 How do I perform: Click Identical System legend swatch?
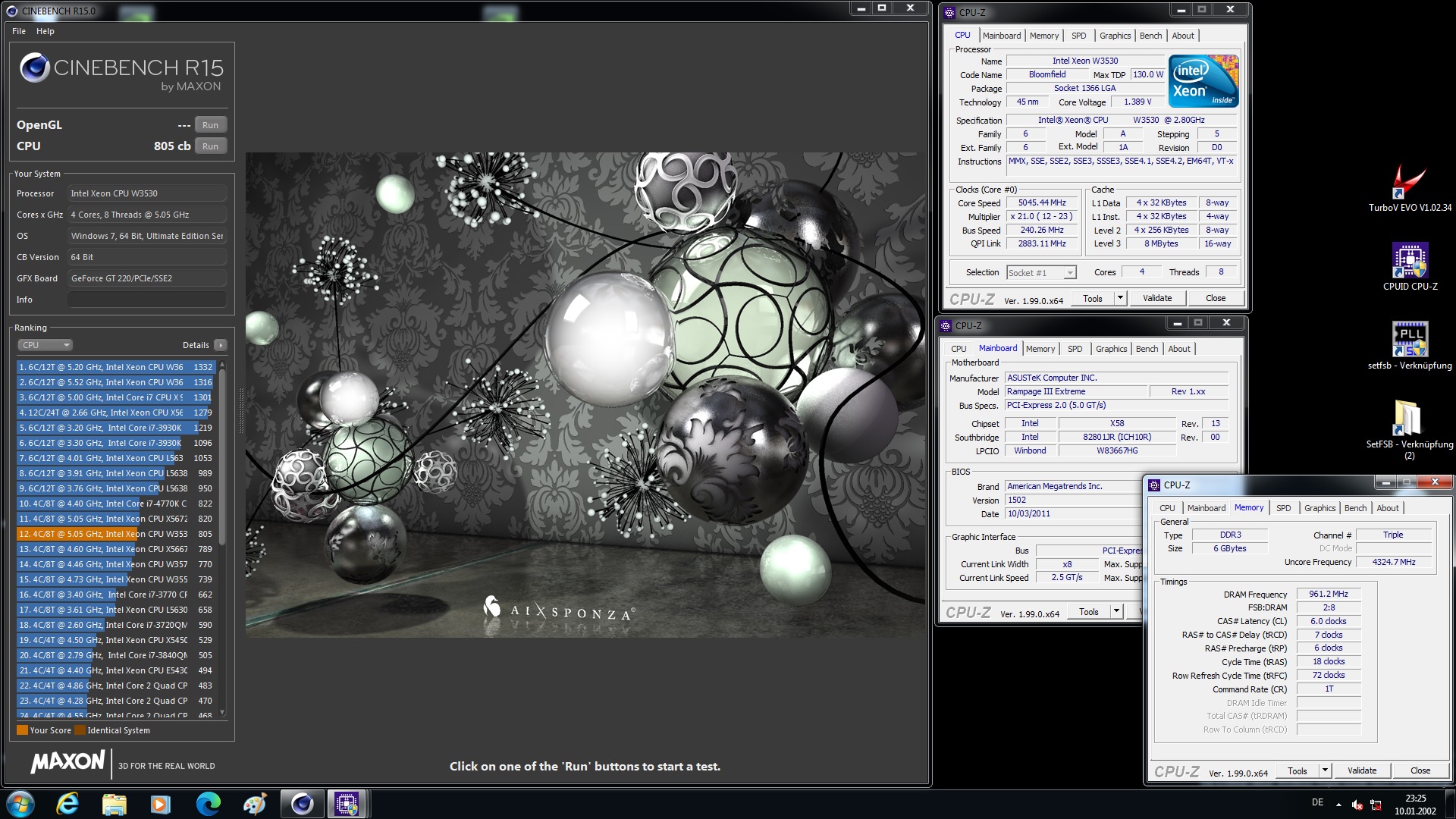pos(80,730)
